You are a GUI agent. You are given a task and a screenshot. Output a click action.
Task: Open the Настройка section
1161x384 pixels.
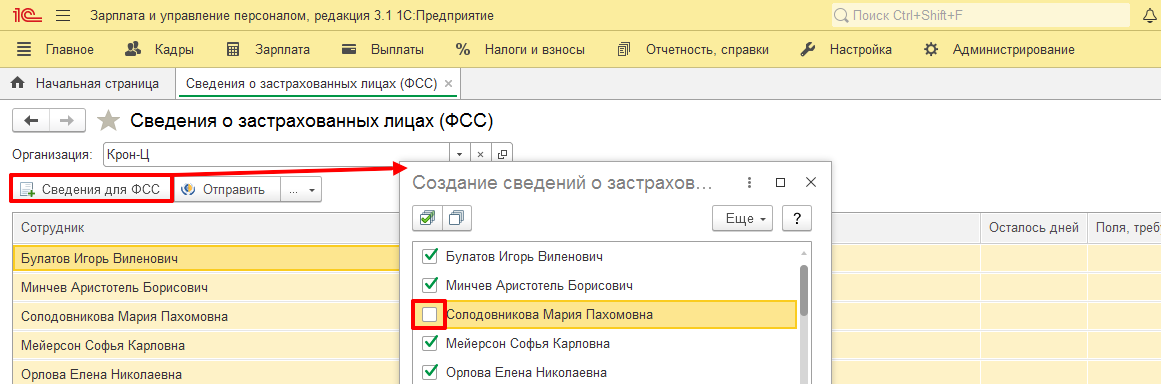point(846,50)
